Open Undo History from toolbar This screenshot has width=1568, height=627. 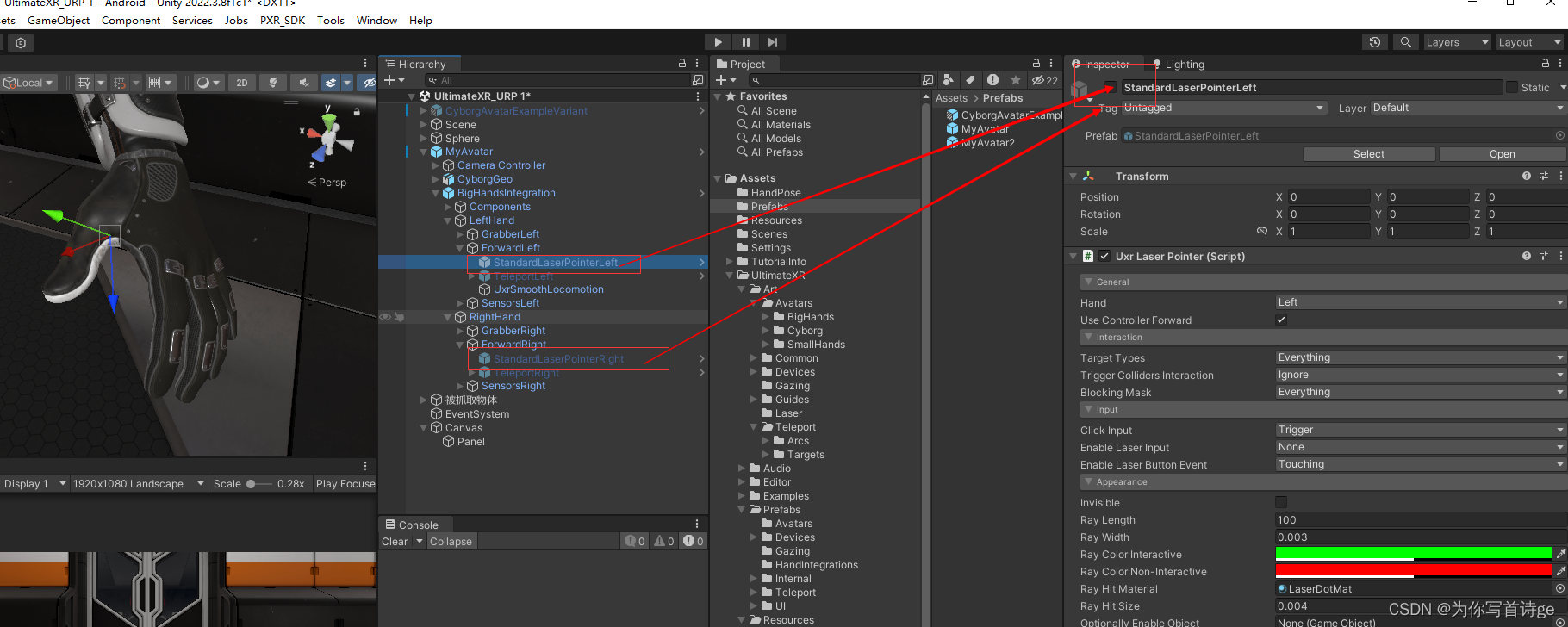click(1375, 42)
